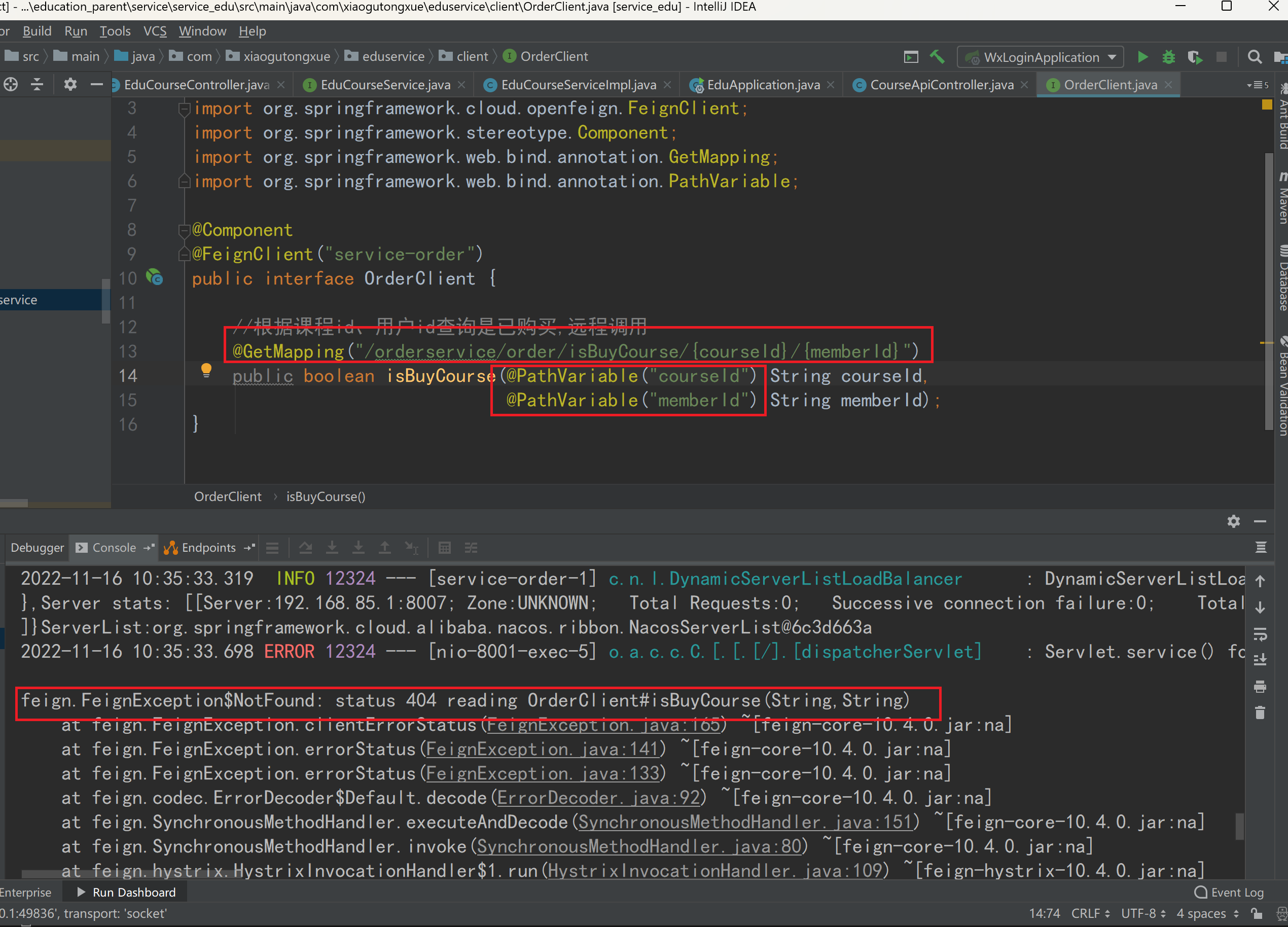Viewport: 1288px width, 927px height.
Task: Fold the @Component annotation block
Action: (x=184, y=230)
